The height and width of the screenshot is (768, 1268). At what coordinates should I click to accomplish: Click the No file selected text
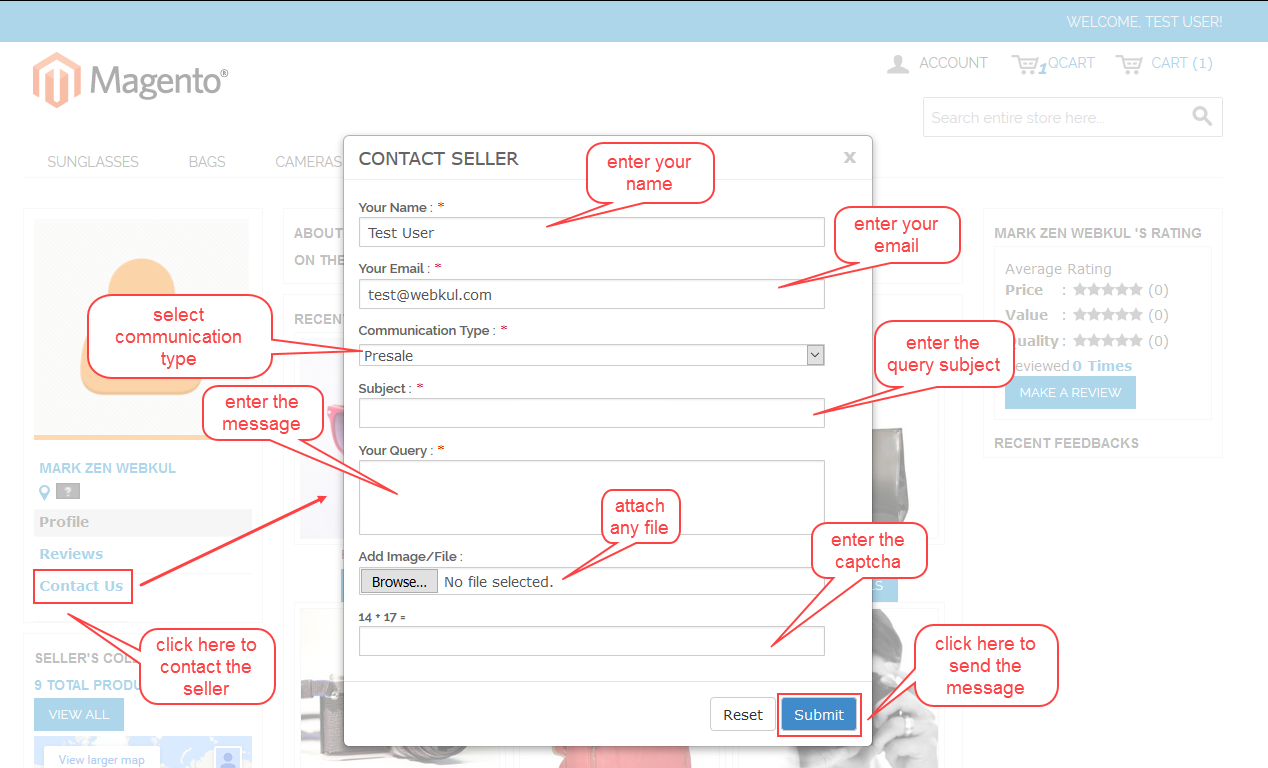498,582
